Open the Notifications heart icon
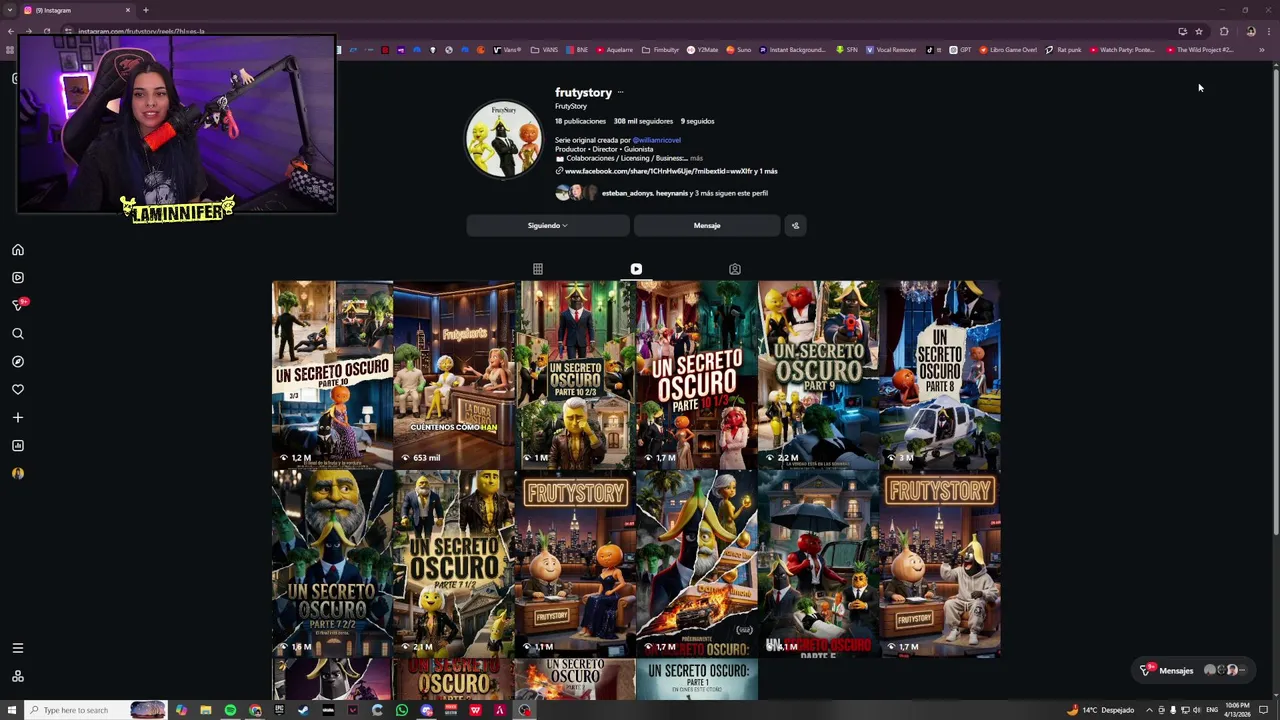This screenshot has width=1280, height=720. pos(17,390)
